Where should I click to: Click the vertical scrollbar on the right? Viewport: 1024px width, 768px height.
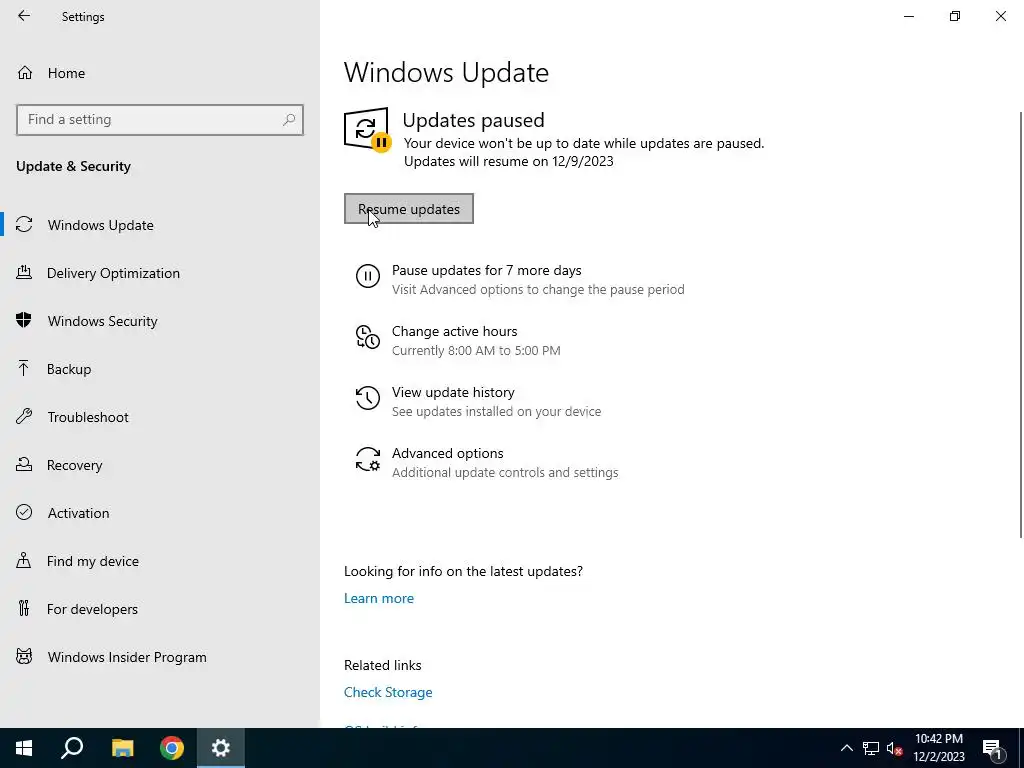(x=1021, y=325)
